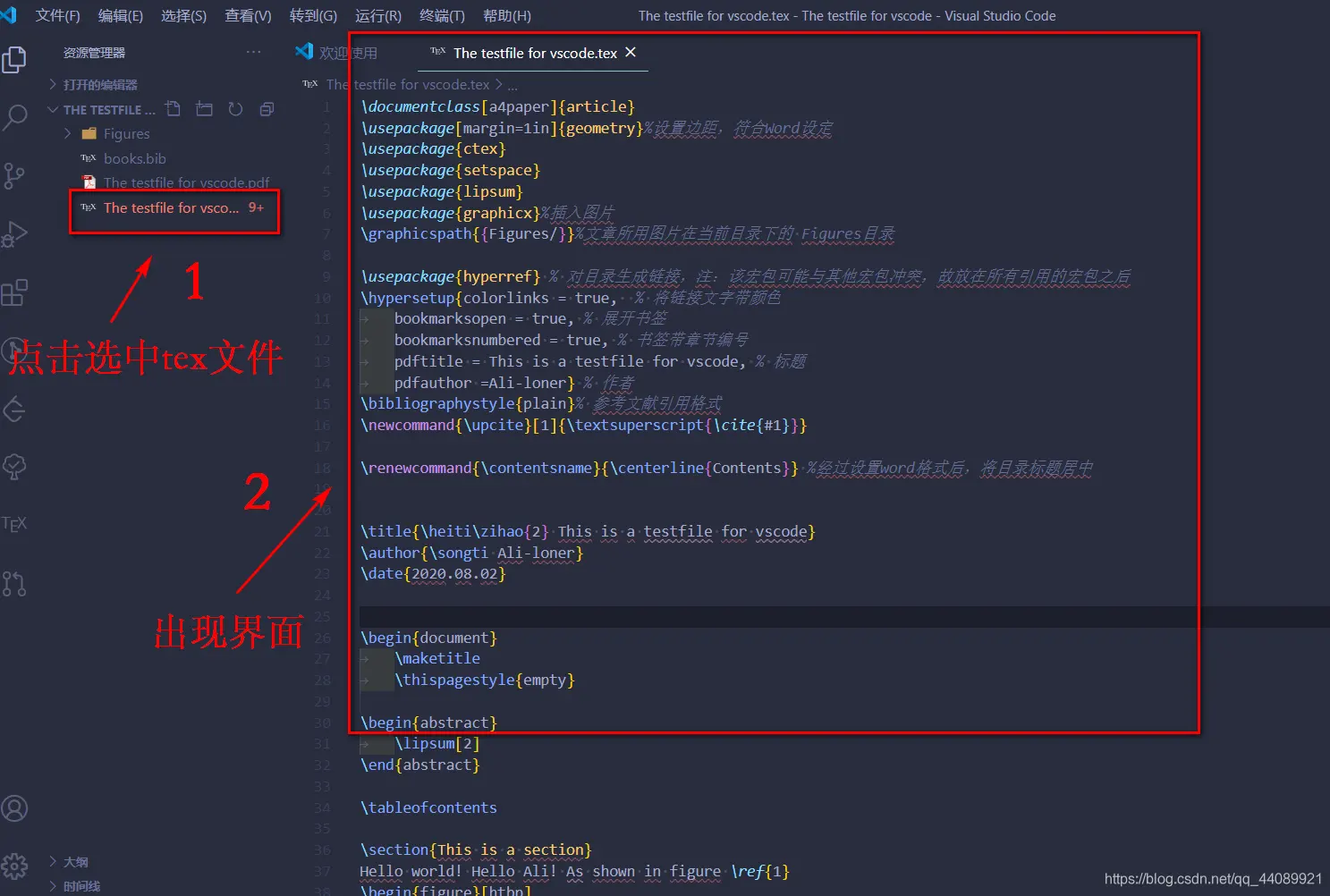The height and width of the screenshot is (896, 1330).
Task: Open the Search view in activity bar
Action: click(15, 117)
